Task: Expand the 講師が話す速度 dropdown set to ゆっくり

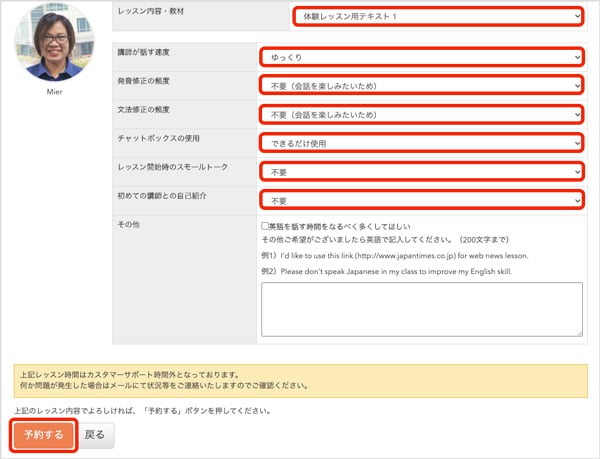Action: point(421,57)
